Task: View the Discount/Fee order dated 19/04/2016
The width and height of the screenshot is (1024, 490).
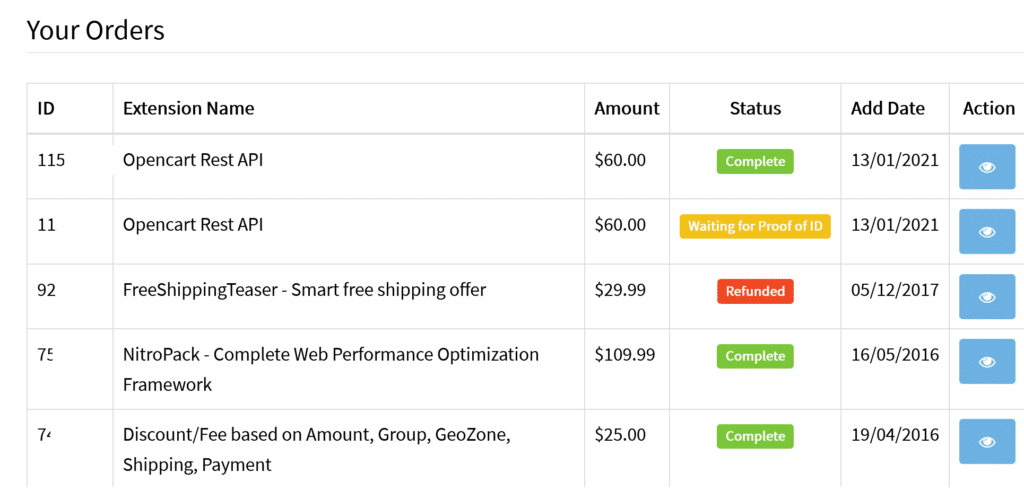Action: point(987,442)
